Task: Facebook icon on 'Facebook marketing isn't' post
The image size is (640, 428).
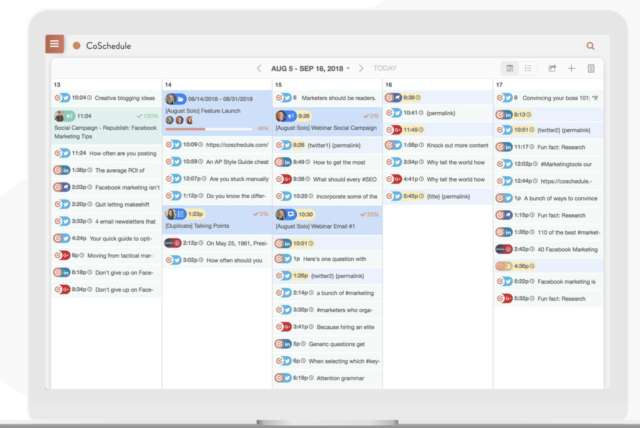Action: (66, 187)
